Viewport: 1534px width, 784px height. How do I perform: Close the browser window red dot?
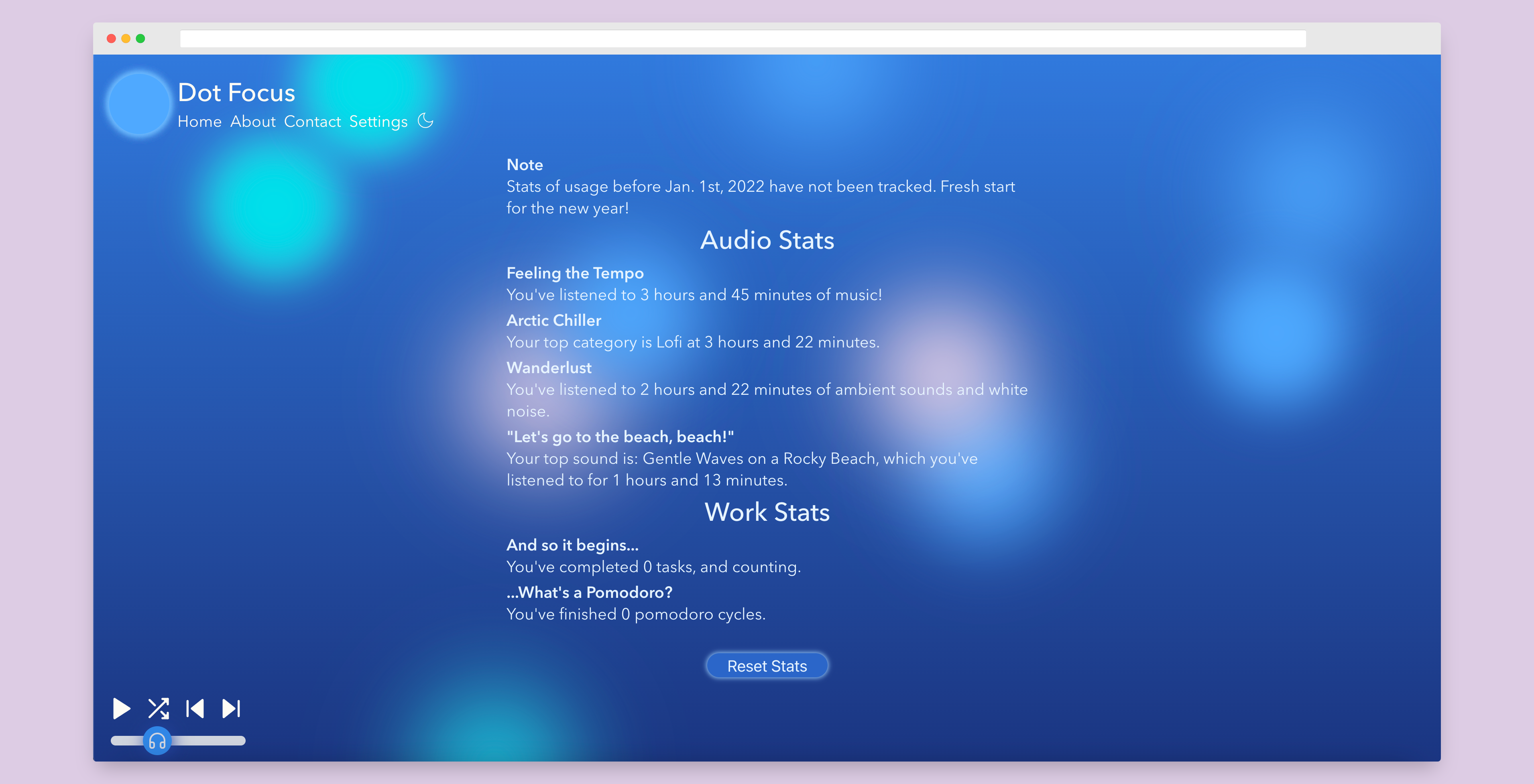[x=111, y=39]
